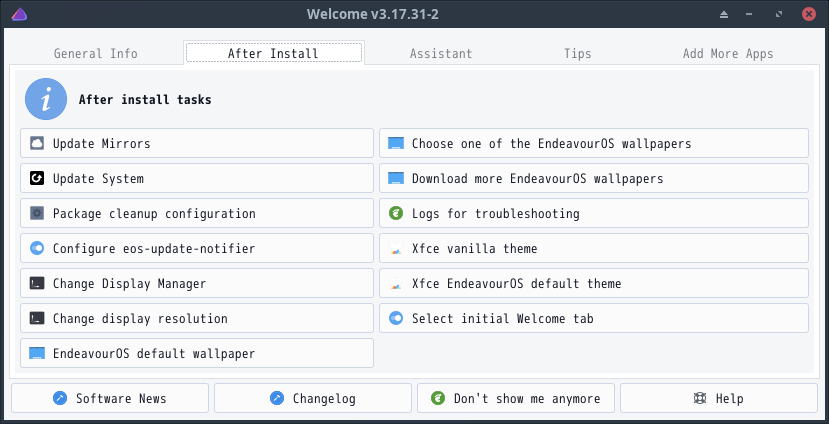Click the green icon beside Logs for troubleshooting
This screenshot has width=829, height=424.
(x=396, y=213)
